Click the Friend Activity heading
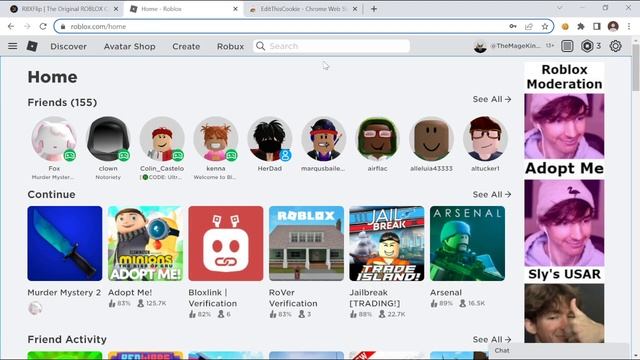 coord(67,340)
